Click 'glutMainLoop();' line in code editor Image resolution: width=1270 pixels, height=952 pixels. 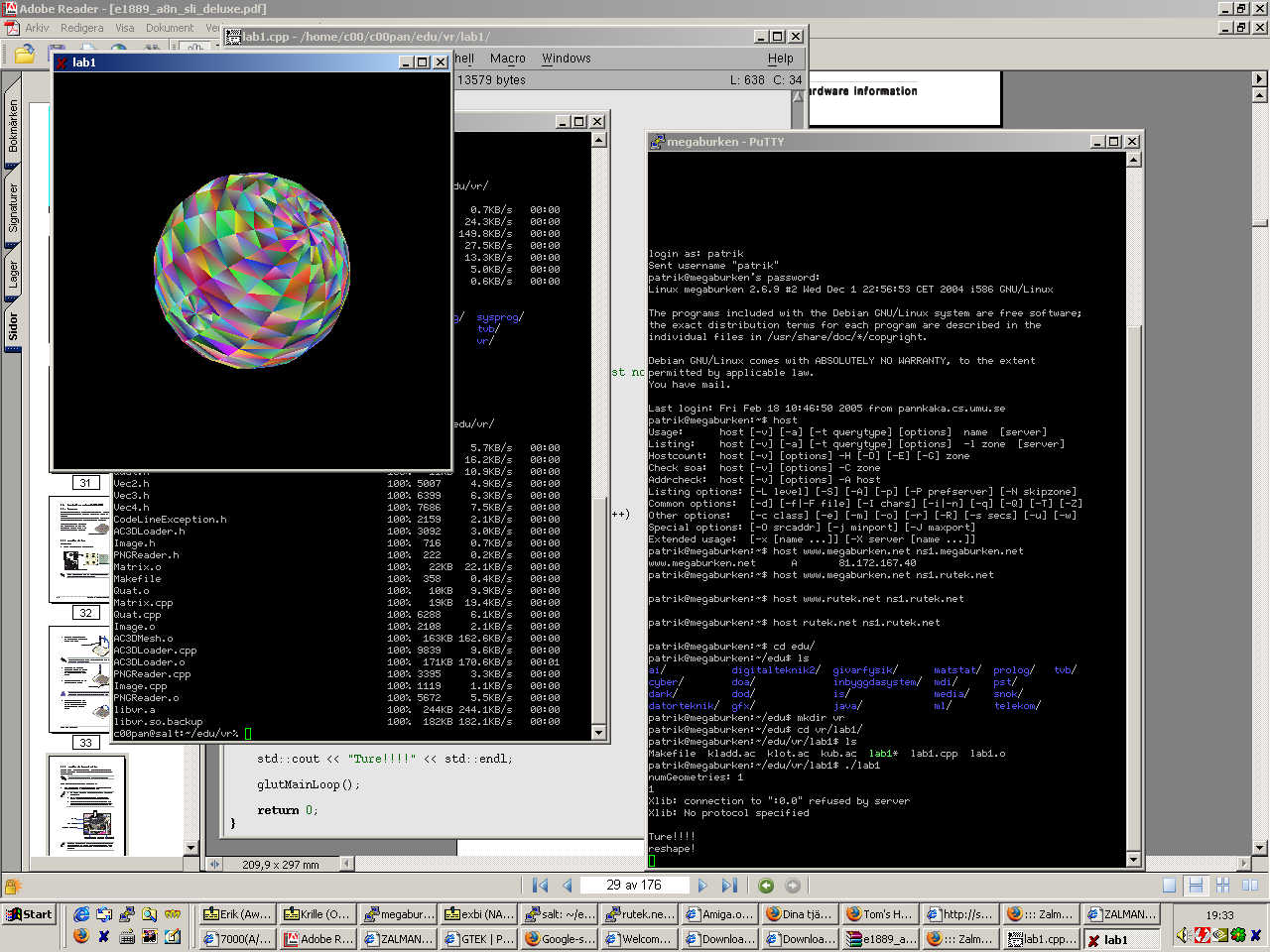pos(309,784)
